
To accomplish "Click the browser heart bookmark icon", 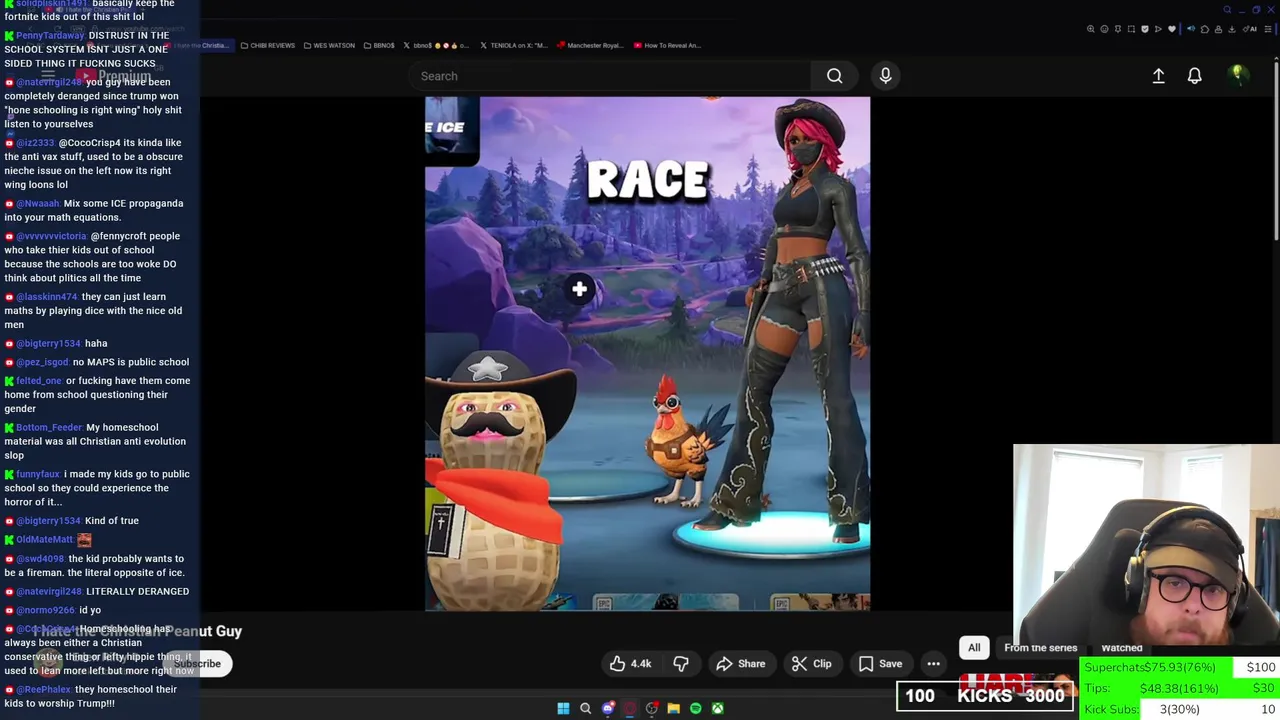I will [1172, 29].
